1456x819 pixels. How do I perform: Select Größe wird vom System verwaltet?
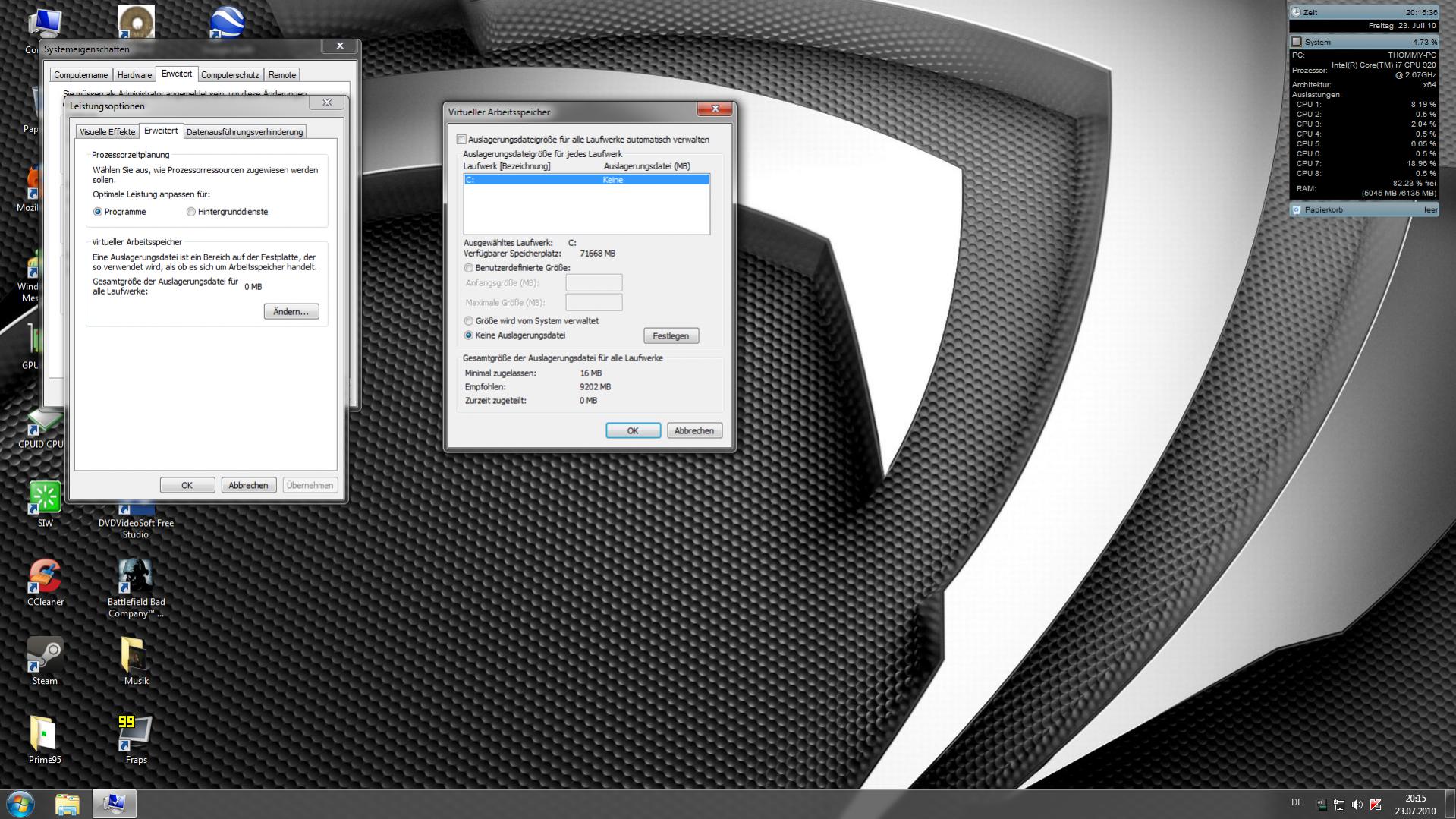[x=468, y=321]
